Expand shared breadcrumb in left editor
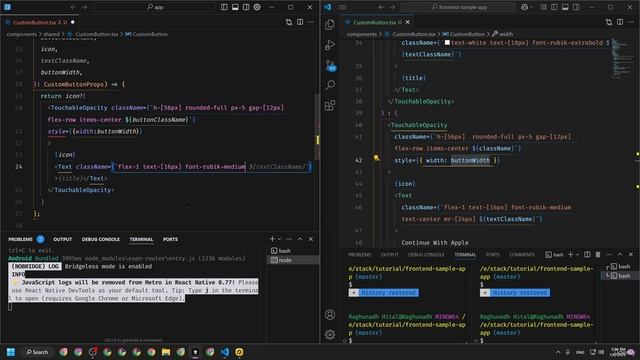The height and width of the screenshot is (360, 640). (x=51, y=34)
